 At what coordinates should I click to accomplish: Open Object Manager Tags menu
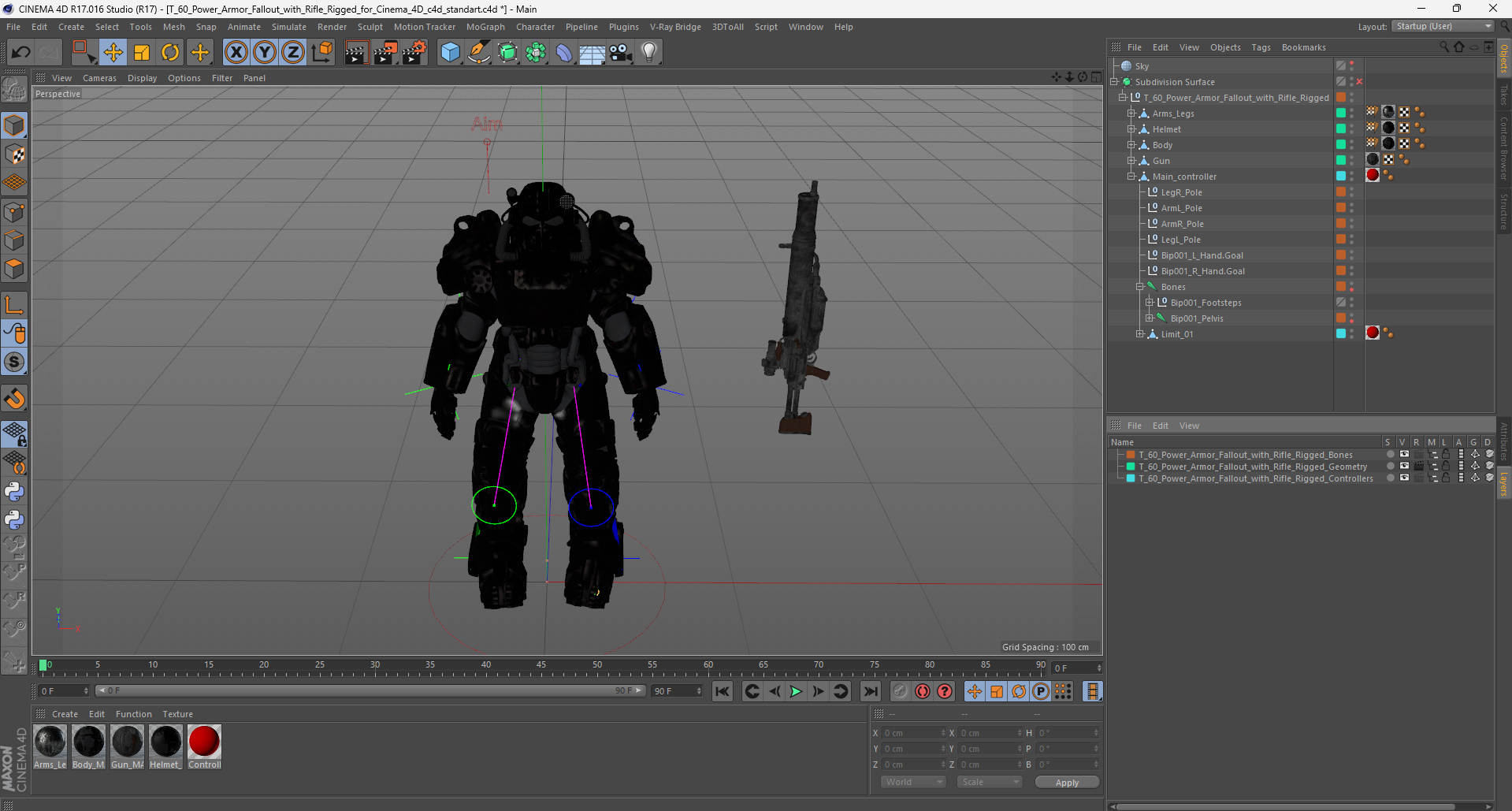click(x=1261, y=47)
